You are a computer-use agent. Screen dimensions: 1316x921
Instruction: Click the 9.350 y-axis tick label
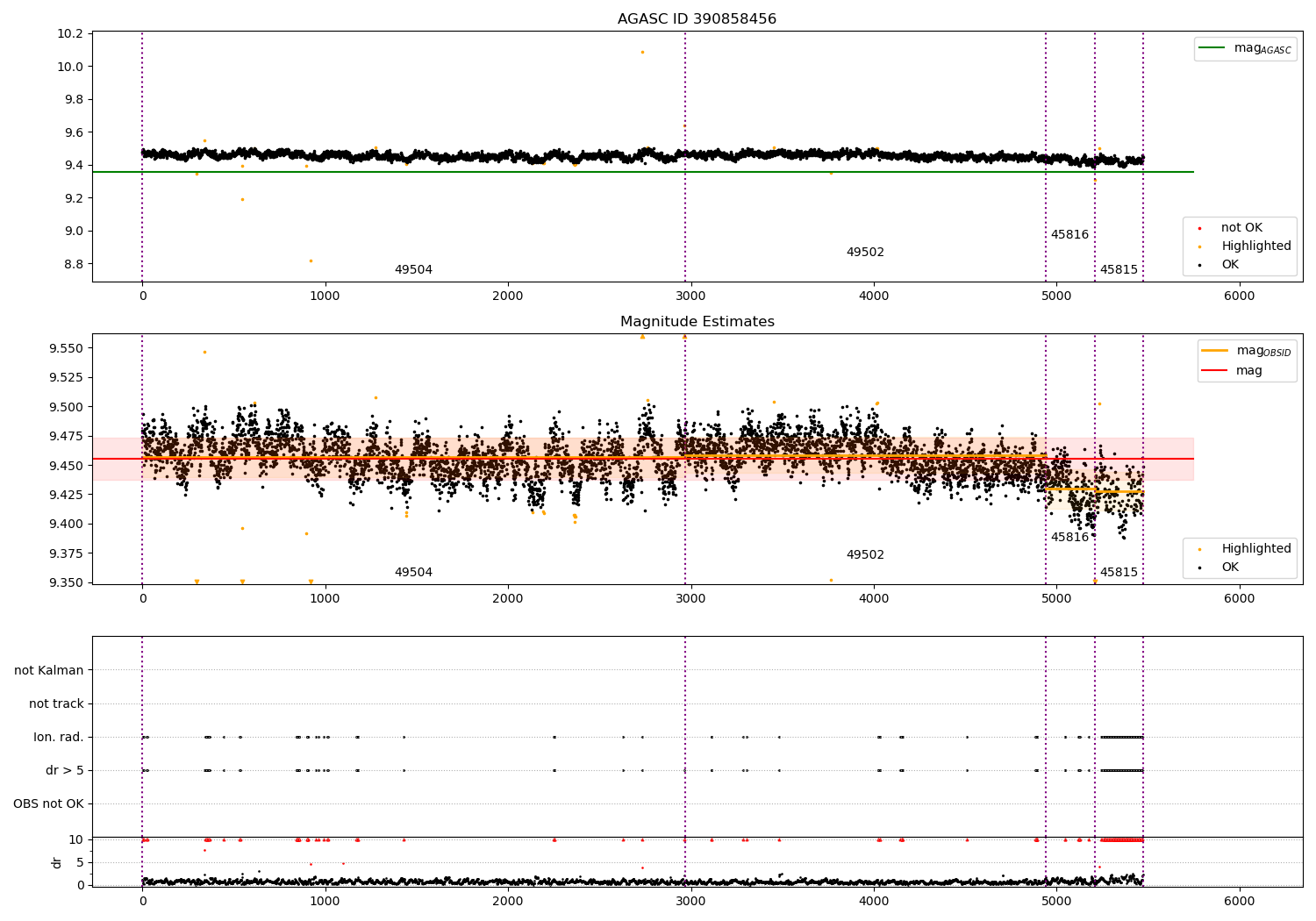point(67,583)
